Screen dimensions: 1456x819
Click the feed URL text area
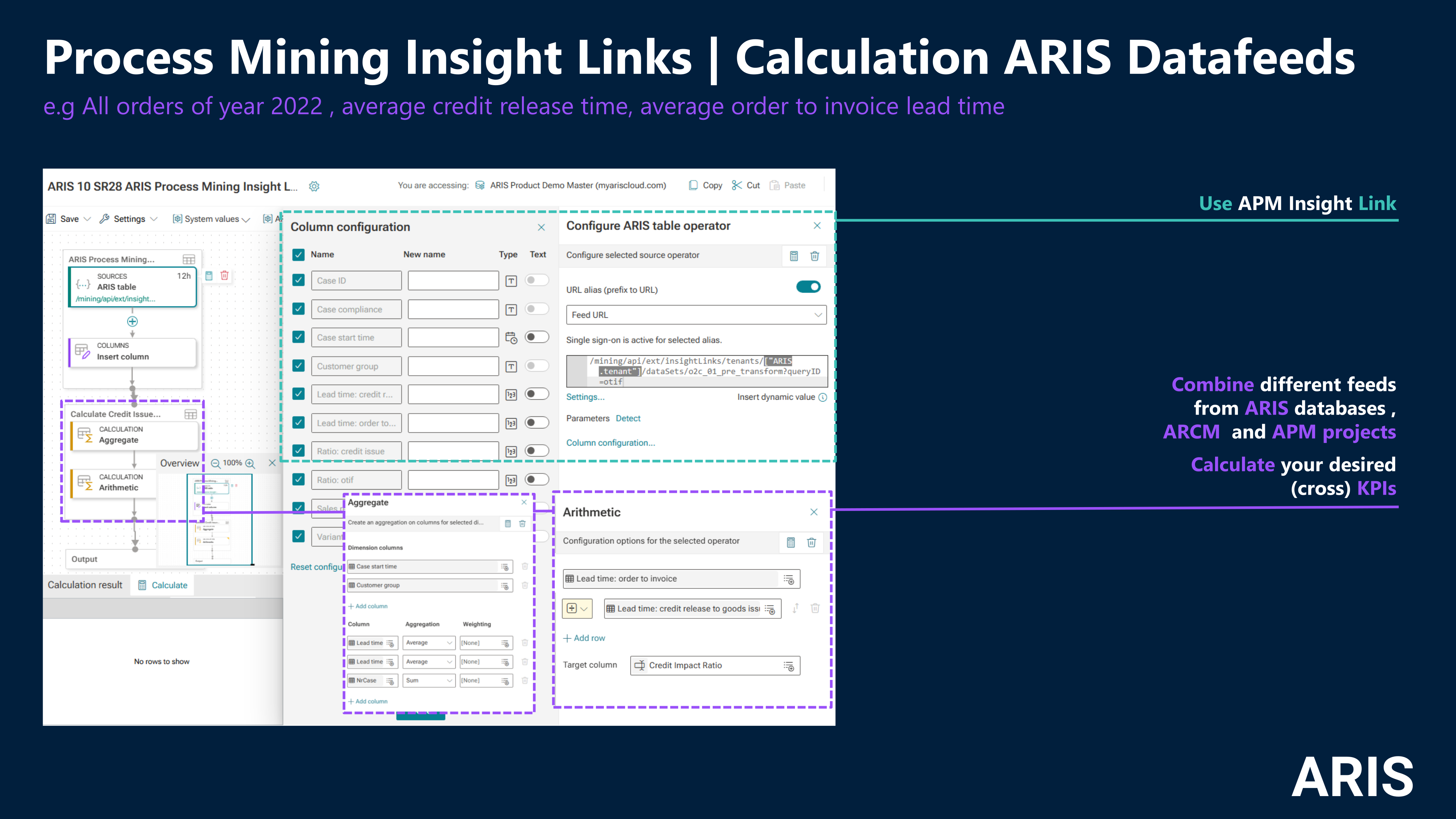(x=697, y=371)
